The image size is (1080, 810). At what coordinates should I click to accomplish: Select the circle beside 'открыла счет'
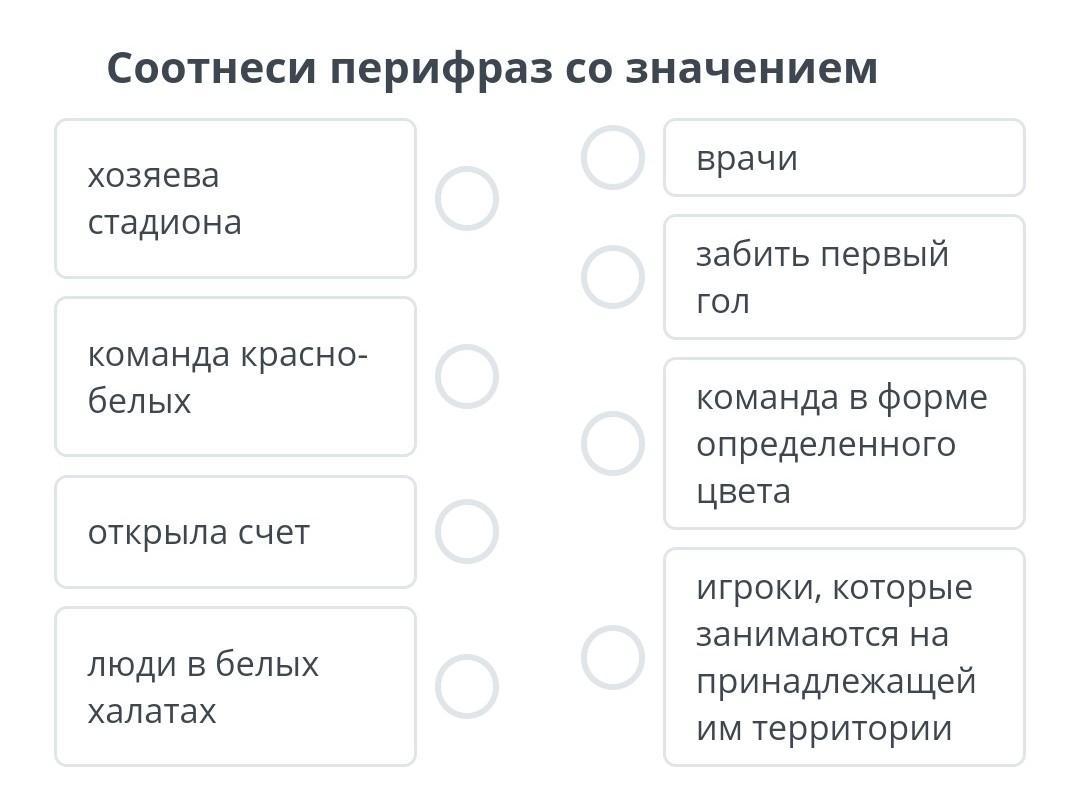[x=467, y=531]
